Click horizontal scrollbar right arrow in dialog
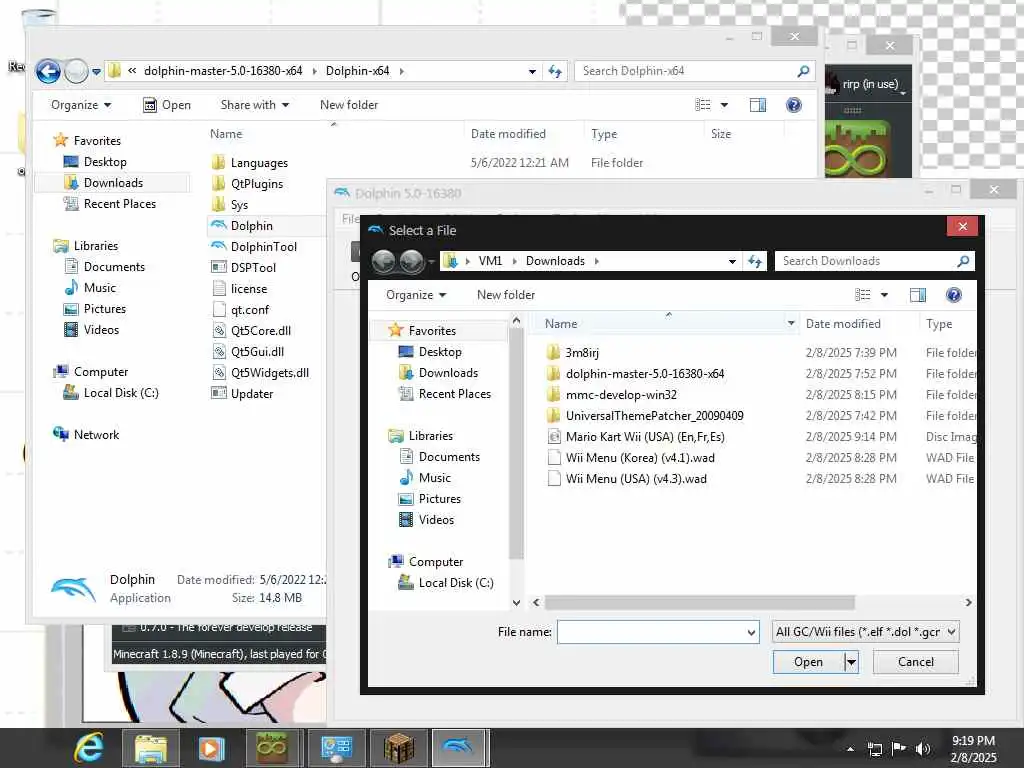1024x768 pixels. coord(968,602)
